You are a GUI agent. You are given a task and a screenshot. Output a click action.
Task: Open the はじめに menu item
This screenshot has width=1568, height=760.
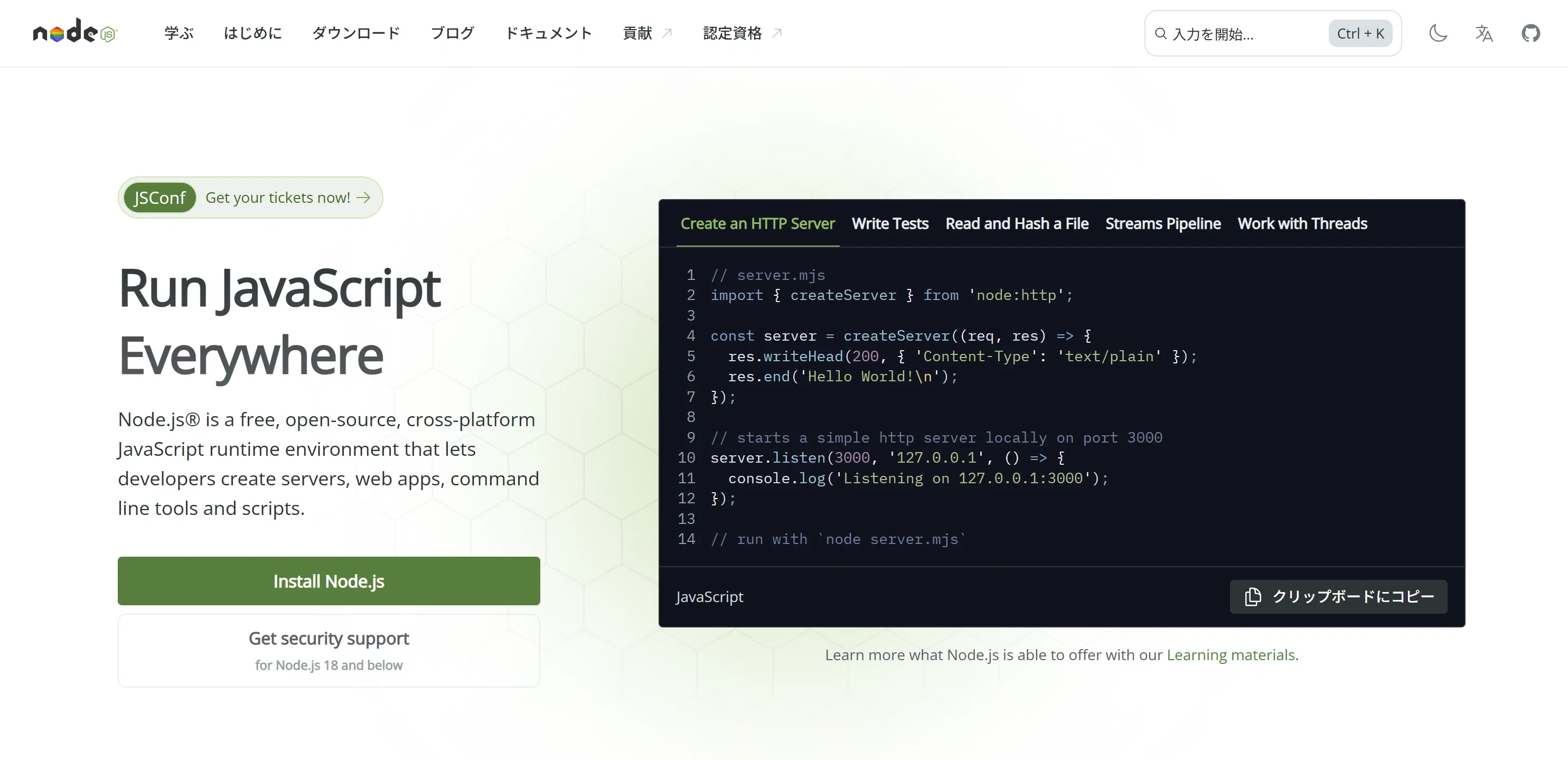(x=252, y=33)
